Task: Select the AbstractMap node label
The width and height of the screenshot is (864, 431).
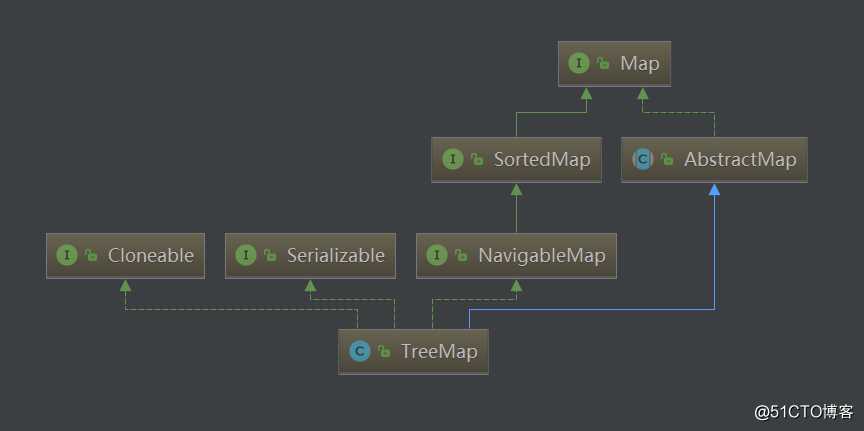Action: click(740, 160)
